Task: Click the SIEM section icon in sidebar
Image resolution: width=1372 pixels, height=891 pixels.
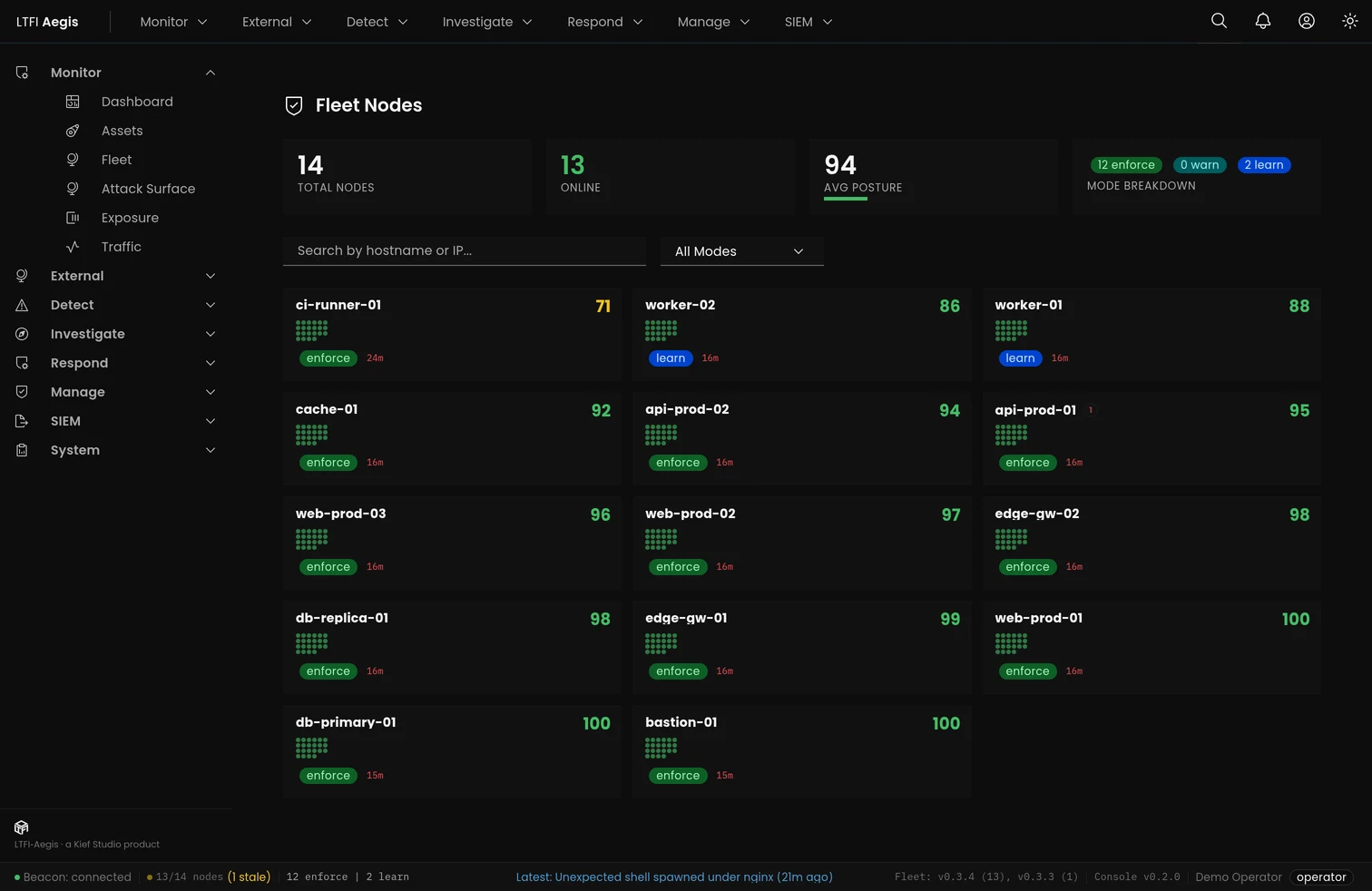Action: tap(22, 421)
